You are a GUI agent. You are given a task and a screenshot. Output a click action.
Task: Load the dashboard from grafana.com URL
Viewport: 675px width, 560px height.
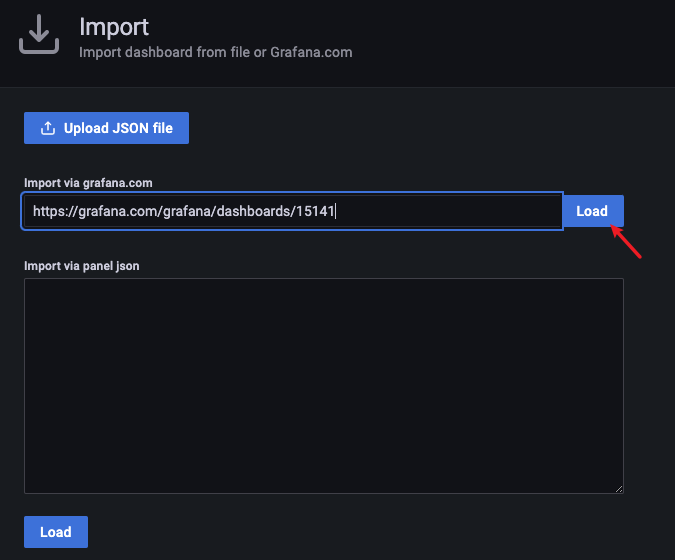coord(592,211)
